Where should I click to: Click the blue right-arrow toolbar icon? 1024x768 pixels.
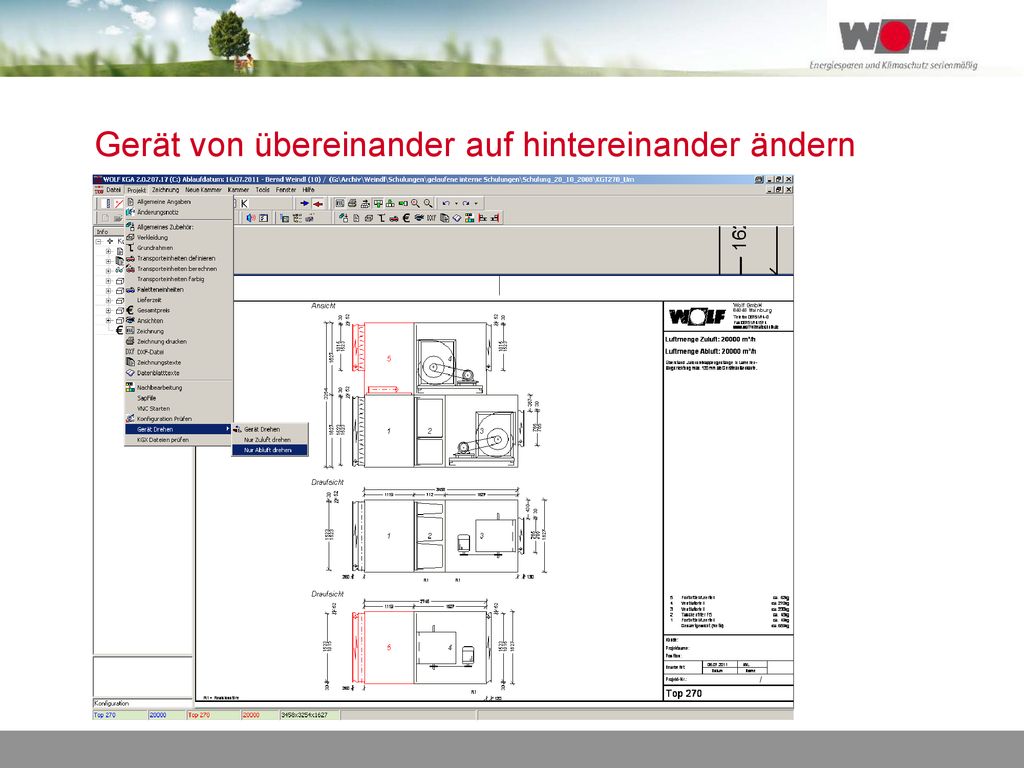304,204
